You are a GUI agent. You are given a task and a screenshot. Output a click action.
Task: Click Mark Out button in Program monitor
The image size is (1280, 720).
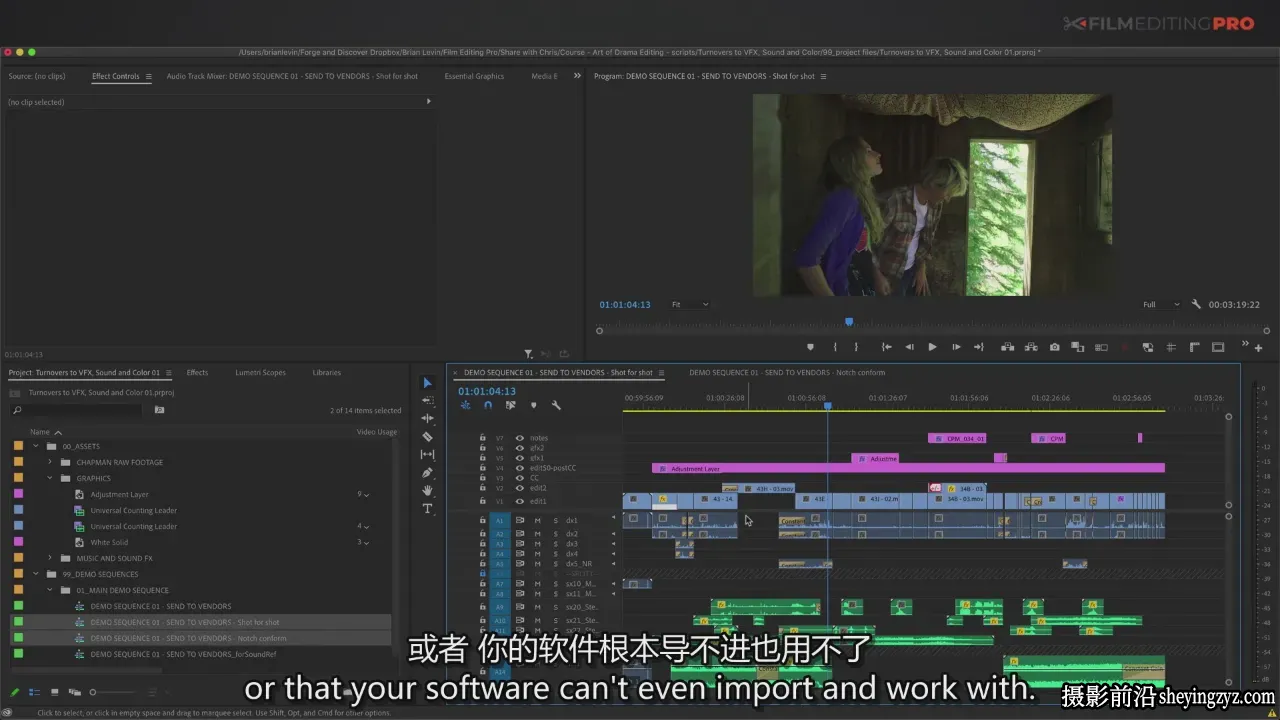tap(856, 347)
